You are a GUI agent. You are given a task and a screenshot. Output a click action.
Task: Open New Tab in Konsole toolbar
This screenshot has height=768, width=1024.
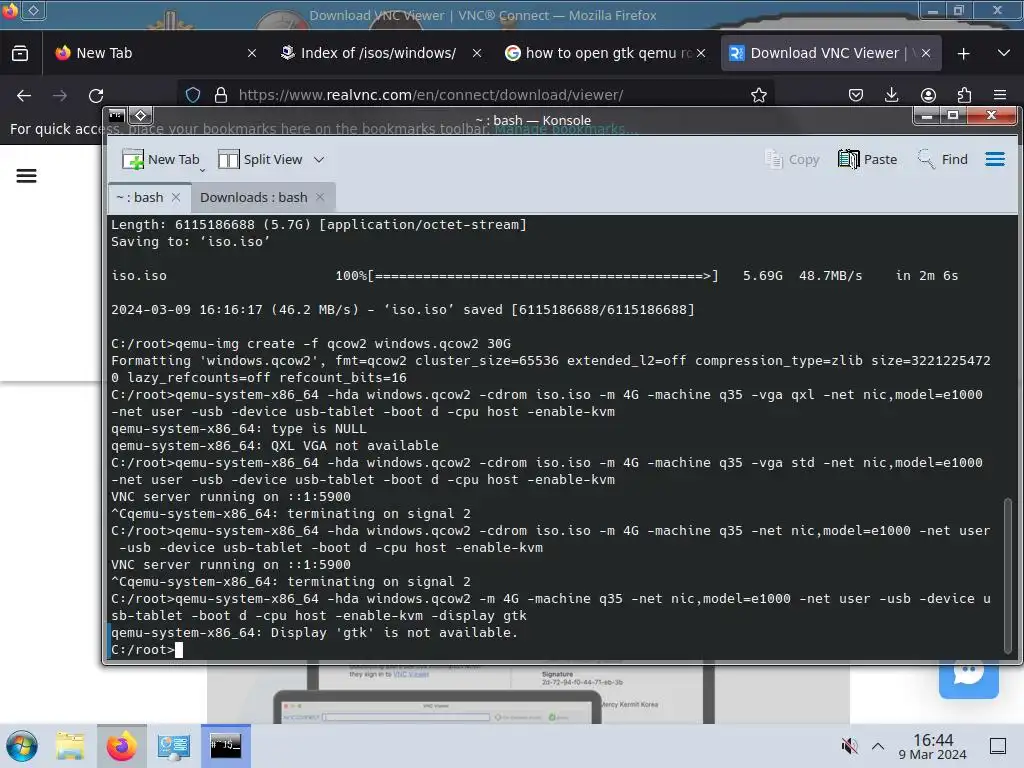(x=161, y=159)
